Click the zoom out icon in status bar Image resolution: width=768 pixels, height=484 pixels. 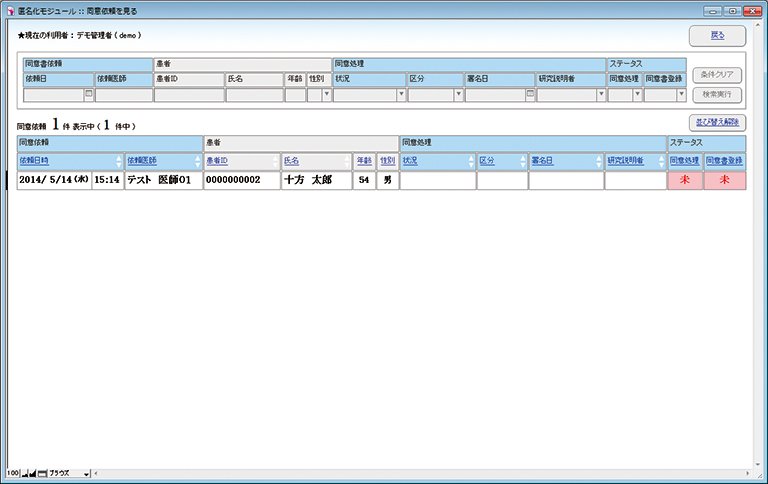pyautogui.click(x=24, y=473)
